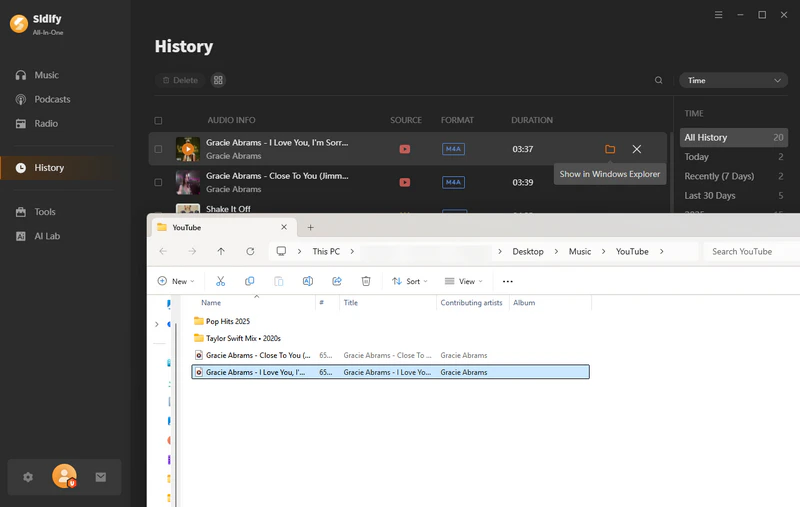The height and width of the screenshot is (507, 800).
Task: Check the box for I Love You, I'm Sorry
Action: [x=158, y=149]
